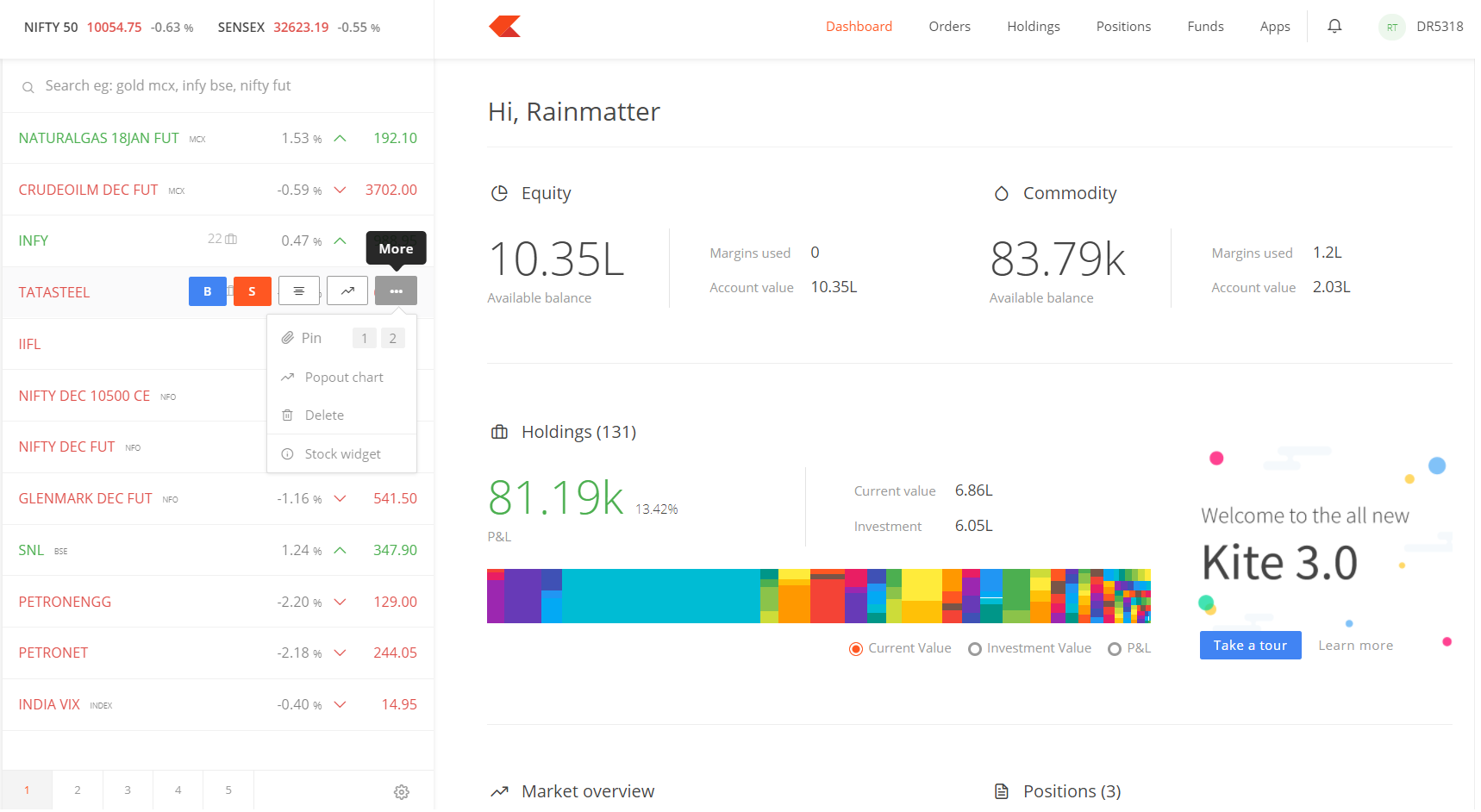Viewport: 1481px width, 812px height.
Task: Click the Equity pie chart icon
Action: click(501, 194)
